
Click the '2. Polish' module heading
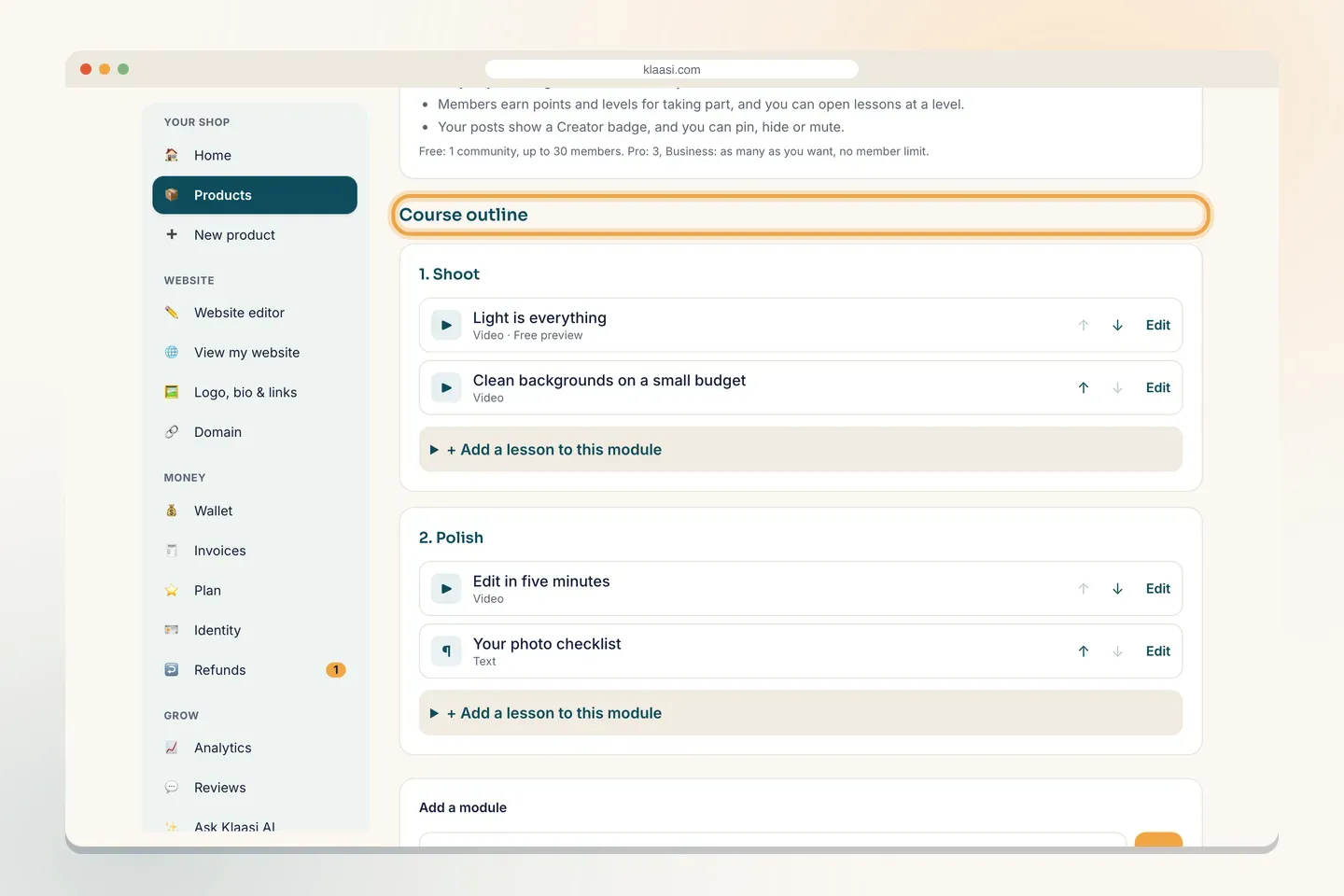pyautogui.click(x=451, y=538)
